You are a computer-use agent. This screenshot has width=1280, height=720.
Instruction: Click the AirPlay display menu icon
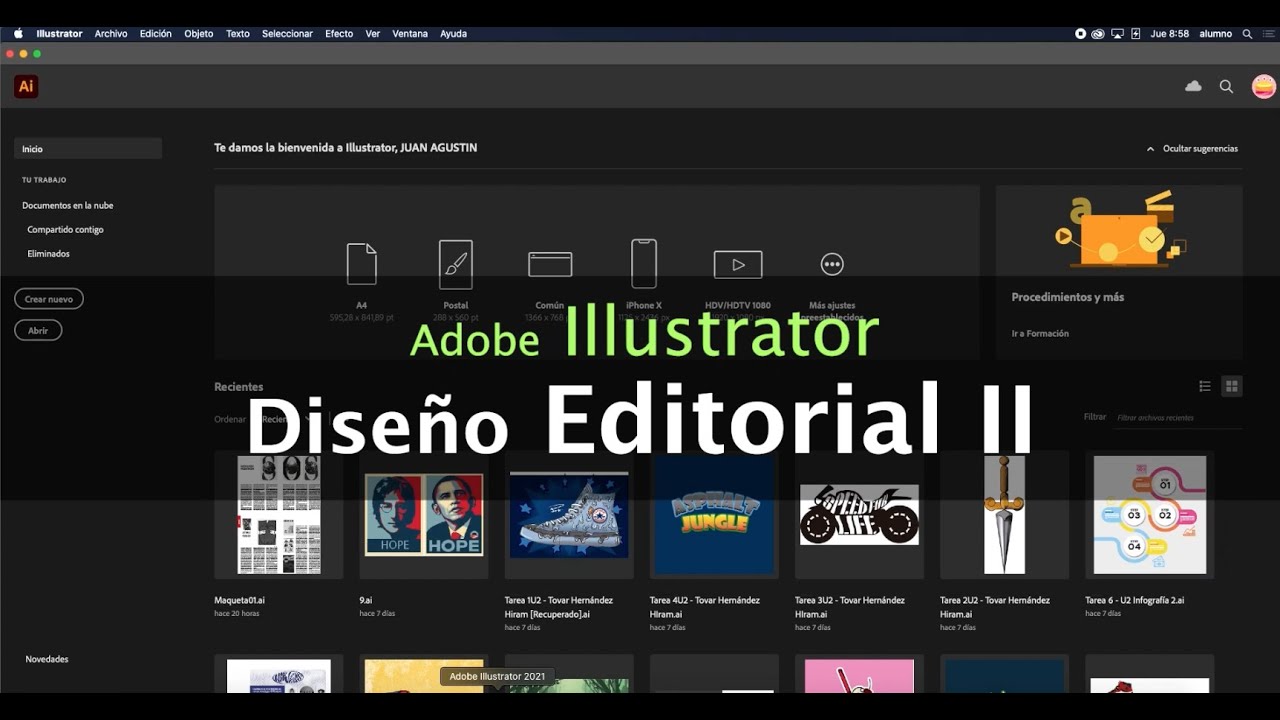[1117, 33]
